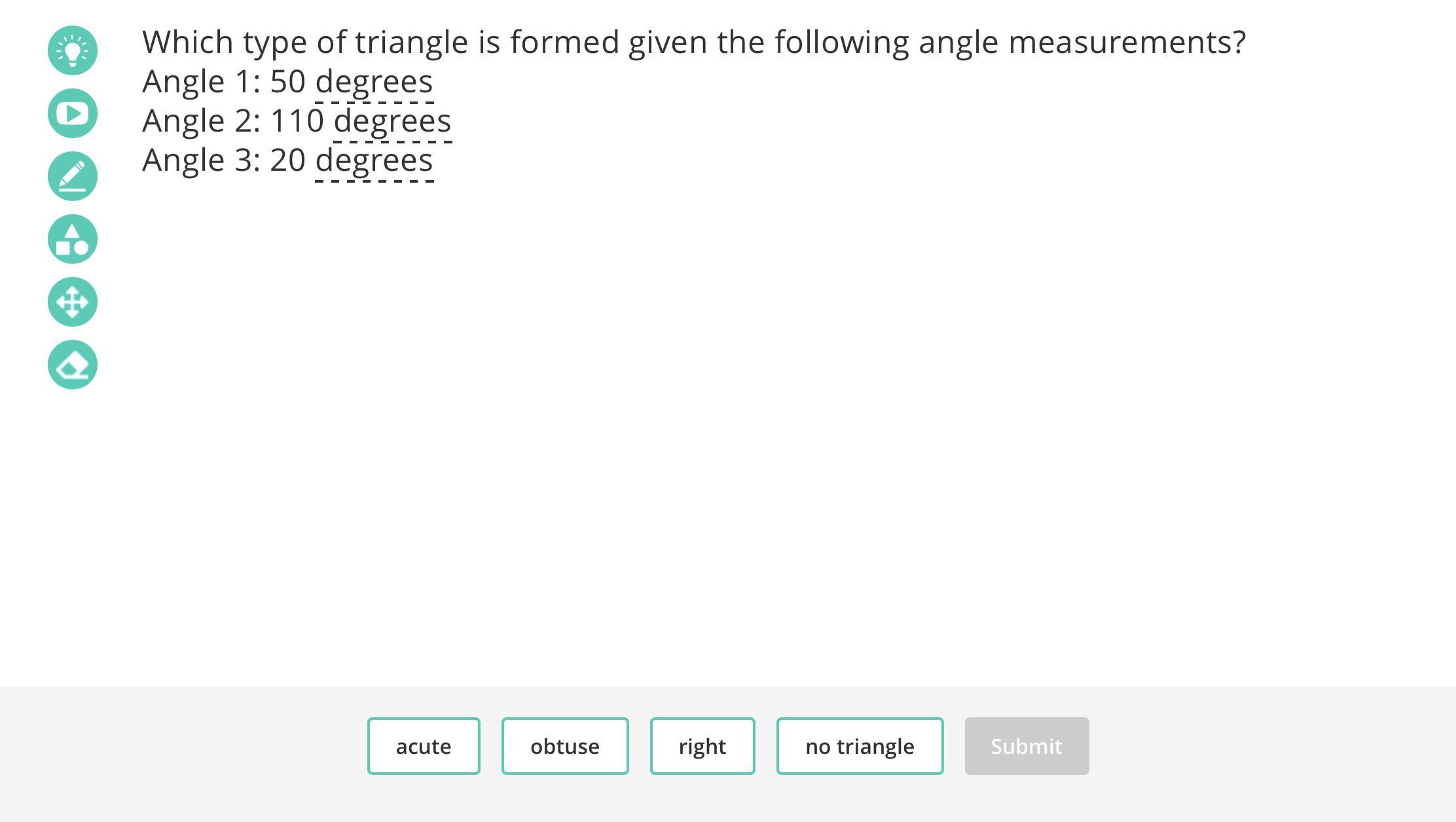This screenshot has width=1456, height=822.
Task: Pick the "obtuse" answer choice
Action: [565, 746]
